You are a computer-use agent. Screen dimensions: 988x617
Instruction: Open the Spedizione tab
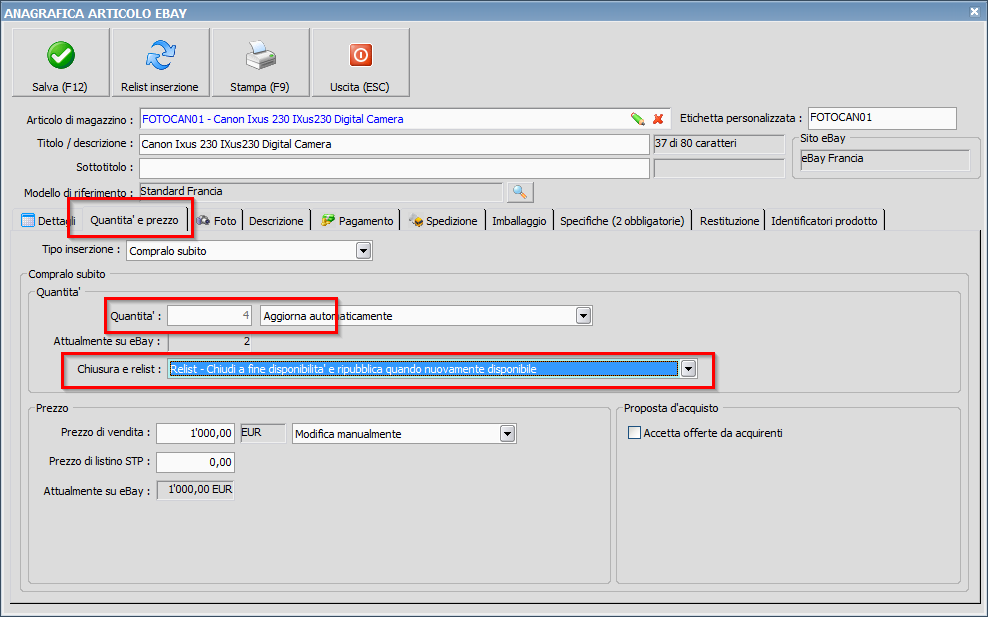443,221
